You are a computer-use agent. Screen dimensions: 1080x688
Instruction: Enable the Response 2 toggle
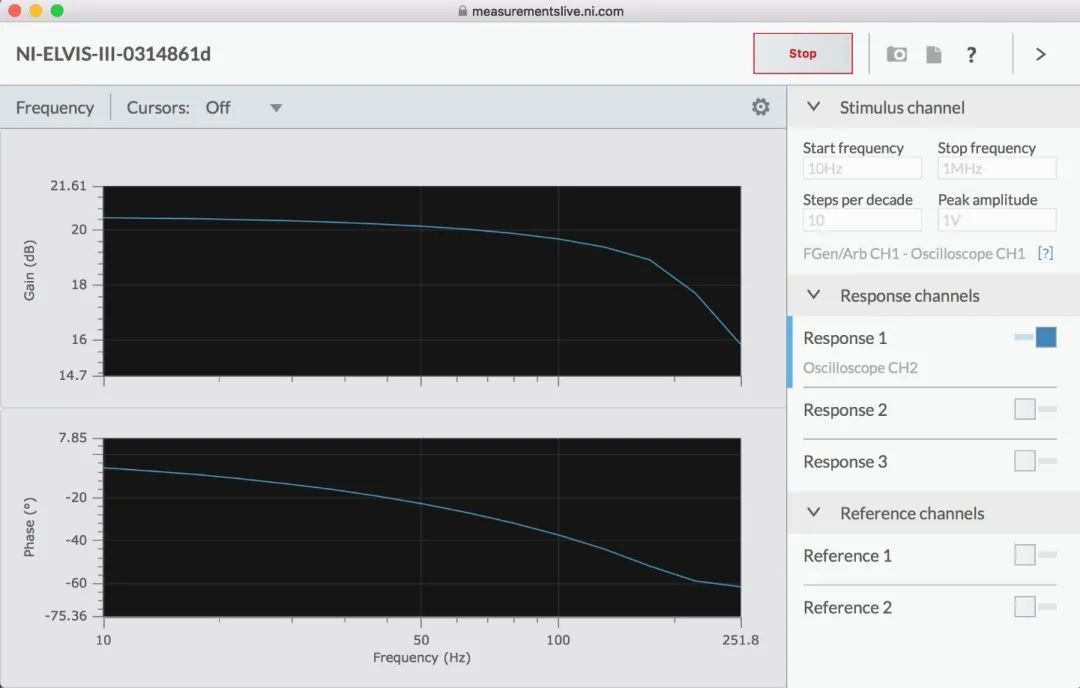pyautogui.click(x=1035, y=409)
